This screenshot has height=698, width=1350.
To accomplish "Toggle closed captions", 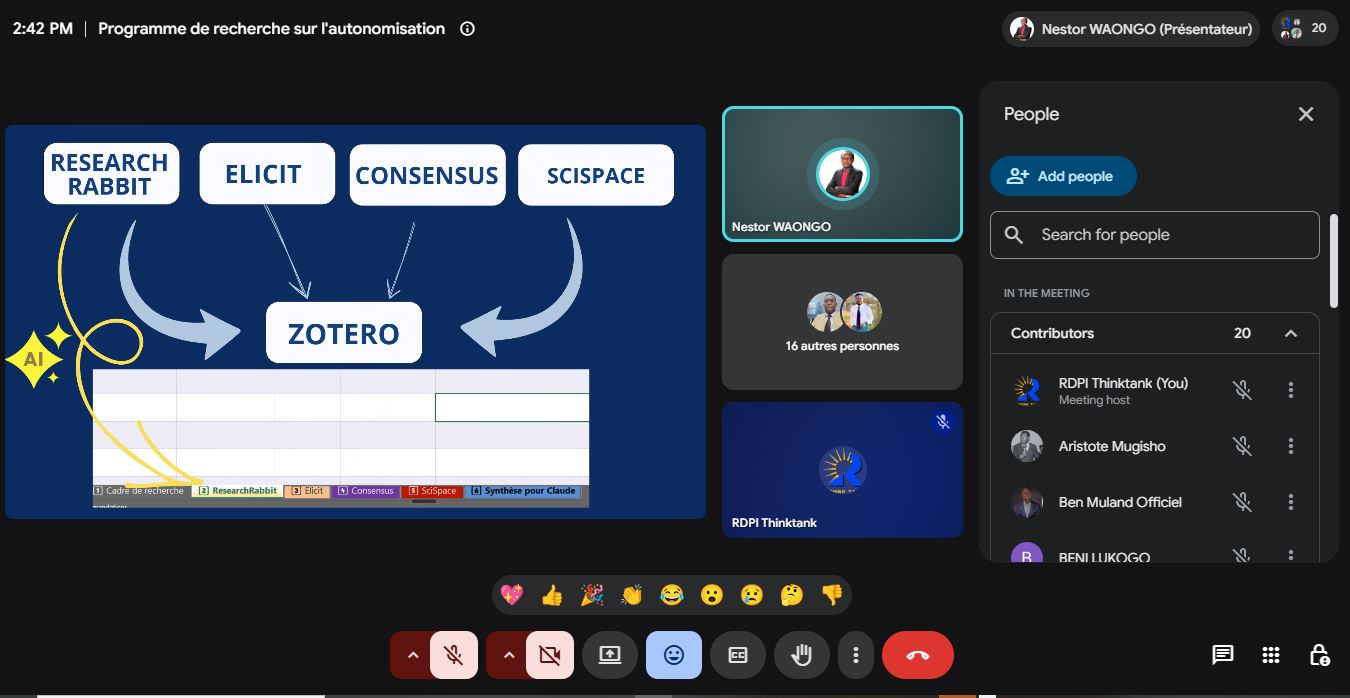I will pyautogui.click(x=738, y=655).
